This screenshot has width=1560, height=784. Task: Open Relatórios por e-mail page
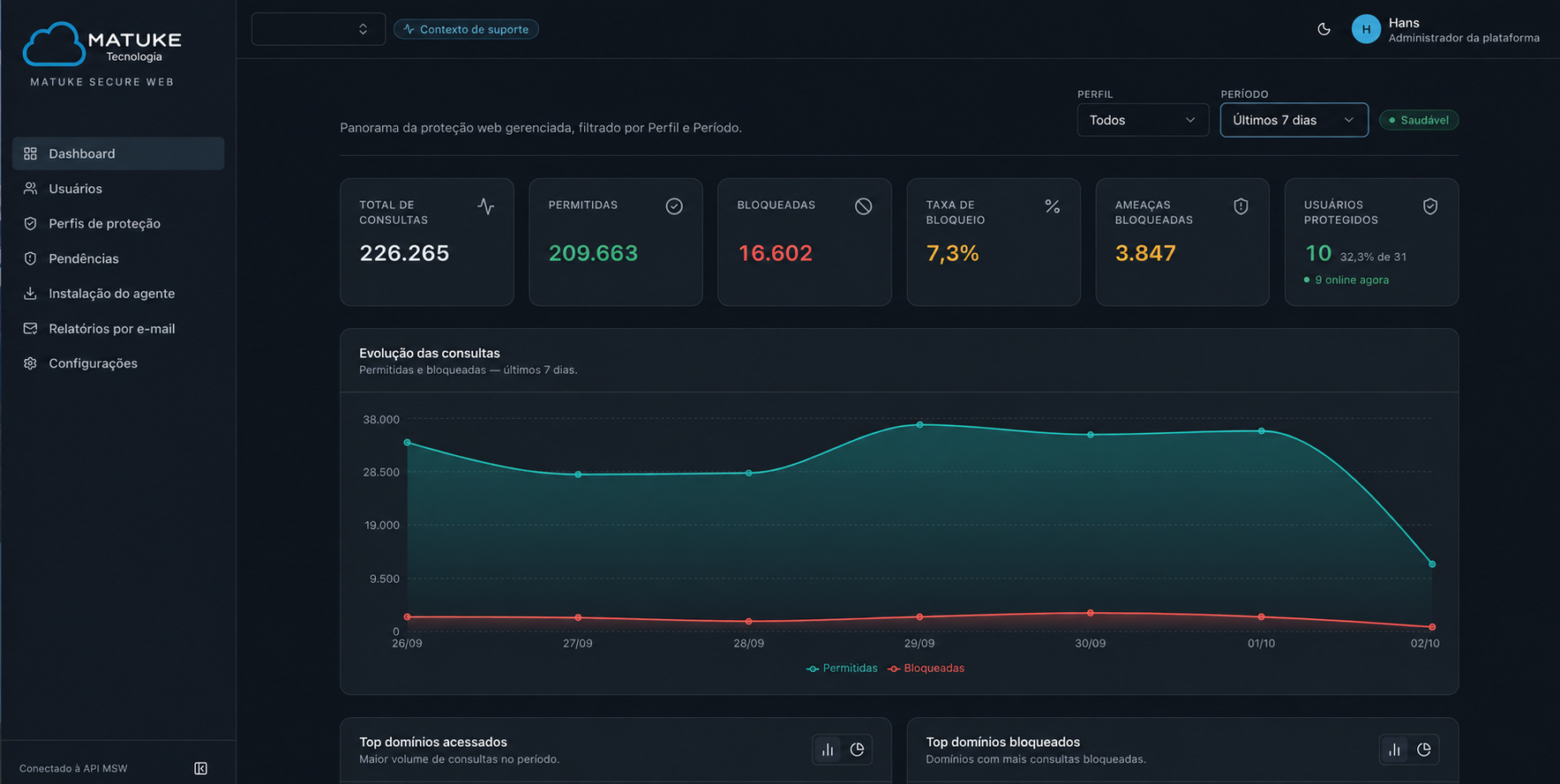pos(118,328)
